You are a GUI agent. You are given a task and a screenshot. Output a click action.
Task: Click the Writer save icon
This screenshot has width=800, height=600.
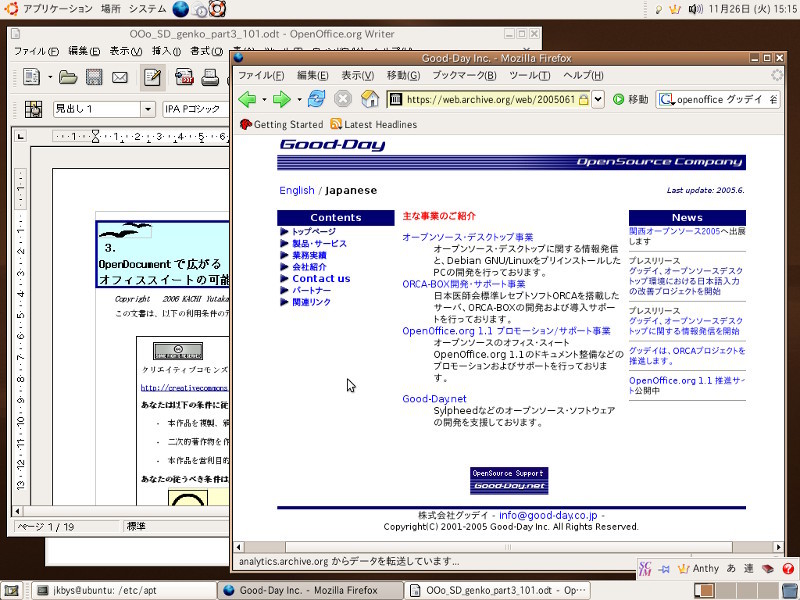click(94, 77)
